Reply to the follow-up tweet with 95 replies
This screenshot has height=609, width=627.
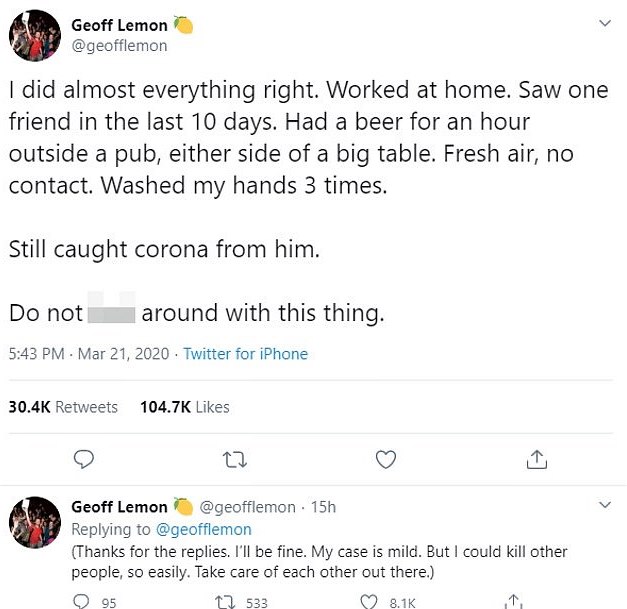click(82, 602)
